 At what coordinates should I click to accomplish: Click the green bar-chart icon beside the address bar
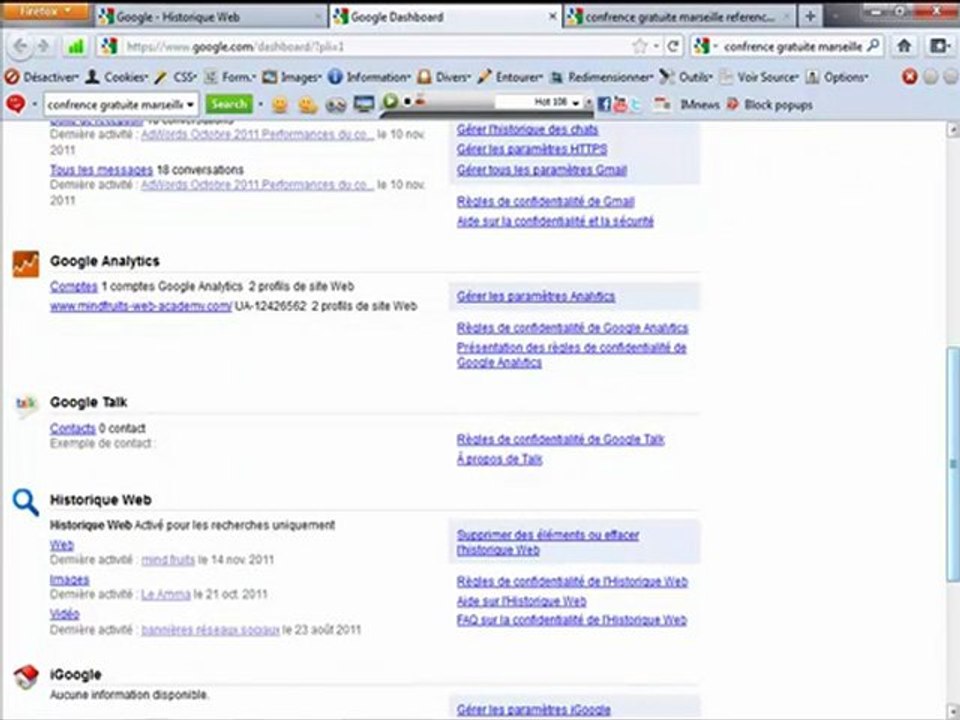75,47
